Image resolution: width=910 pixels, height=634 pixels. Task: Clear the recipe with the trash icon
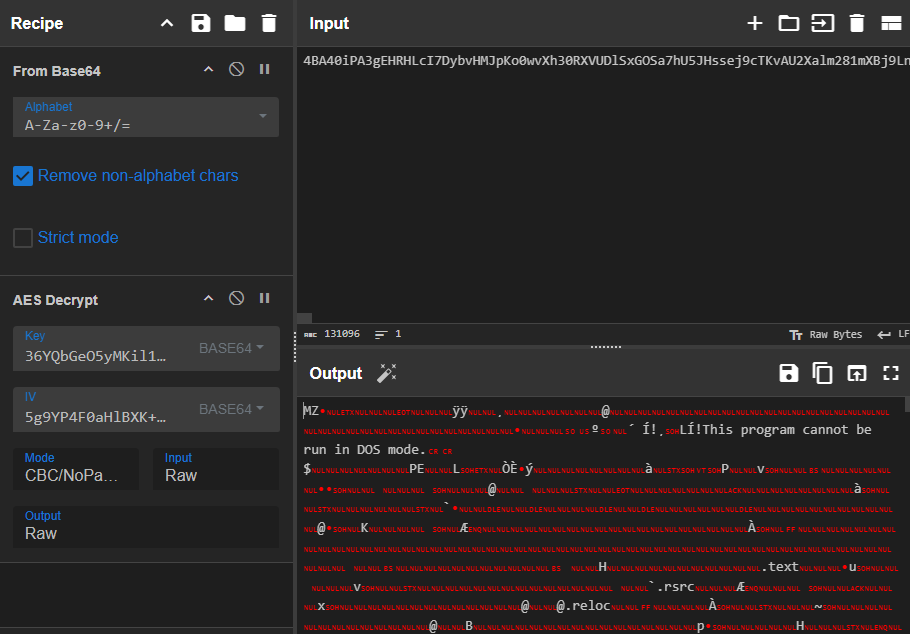[268, 23]
